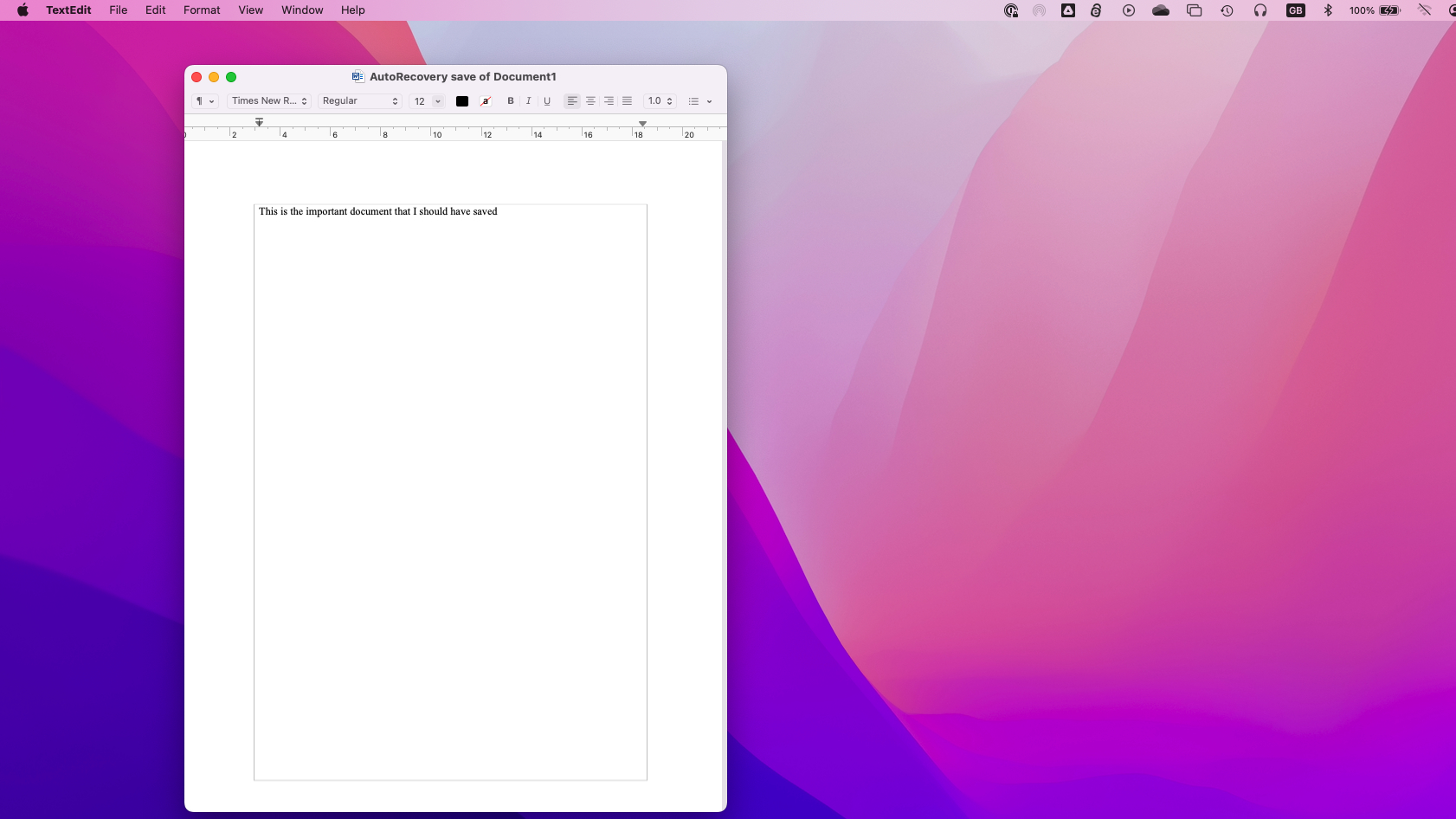
Task: Open the font size dropdown showing 12
Action: click(x=426, y=101)
